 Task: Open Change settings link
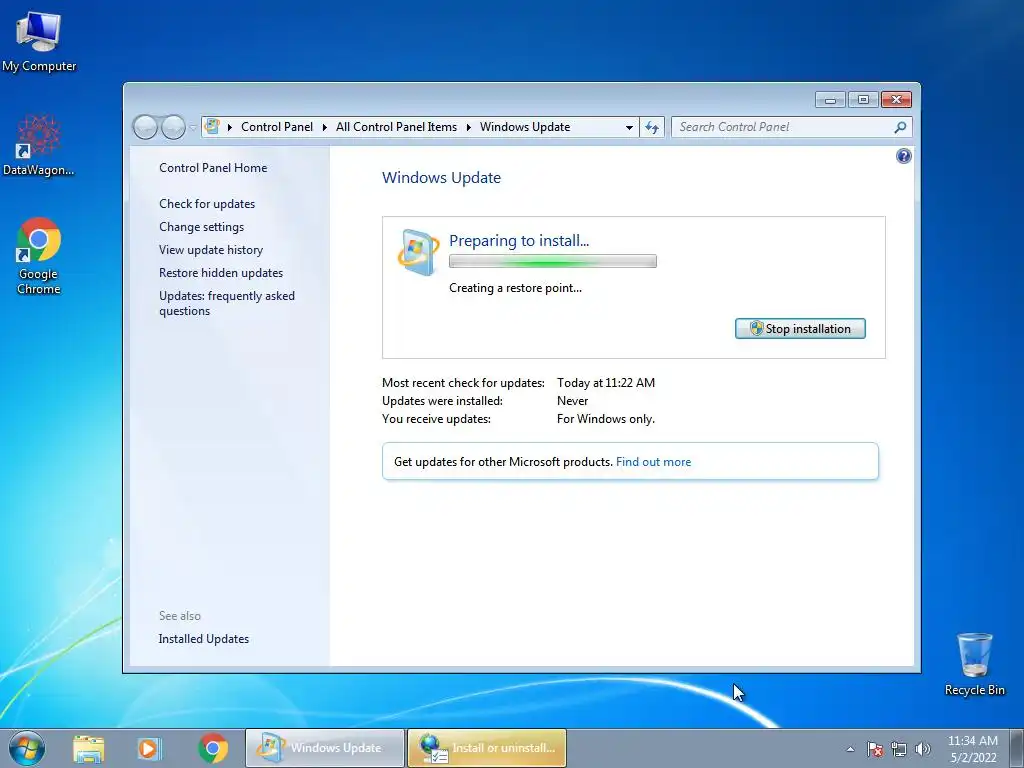coord(201,227)
